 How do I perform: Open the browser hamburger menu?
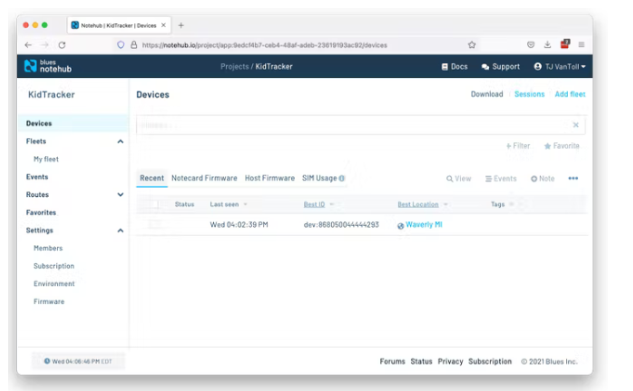581,45
